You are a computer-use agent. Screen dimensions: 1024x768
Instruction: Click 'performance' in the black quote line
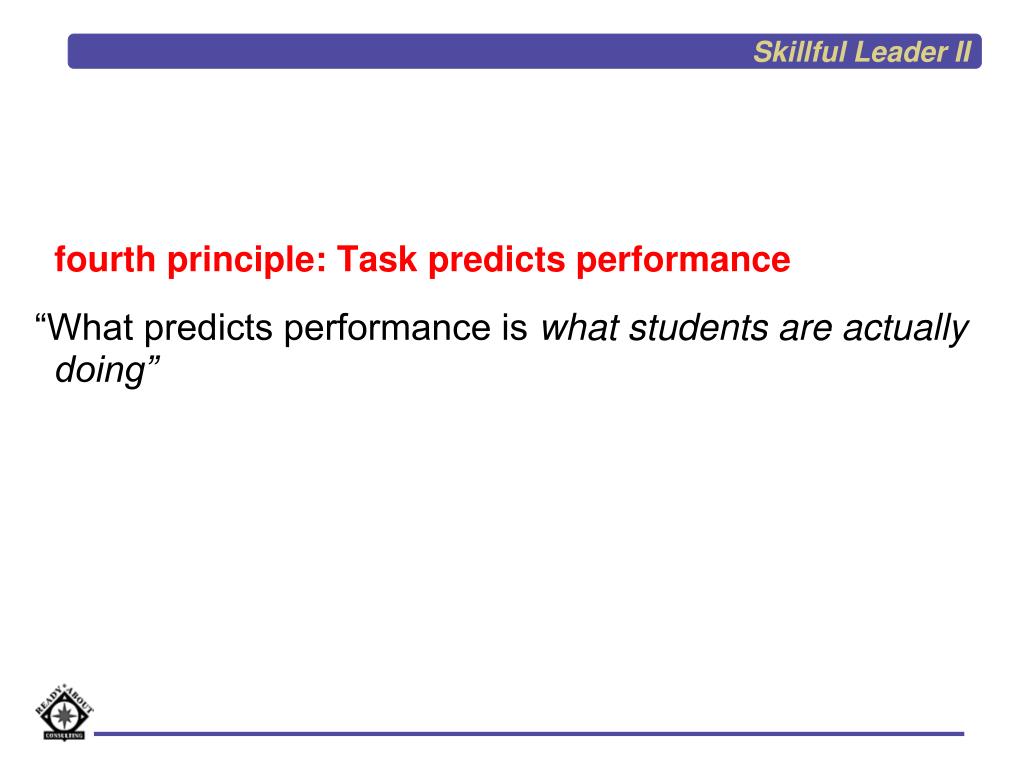coord(387,328)
